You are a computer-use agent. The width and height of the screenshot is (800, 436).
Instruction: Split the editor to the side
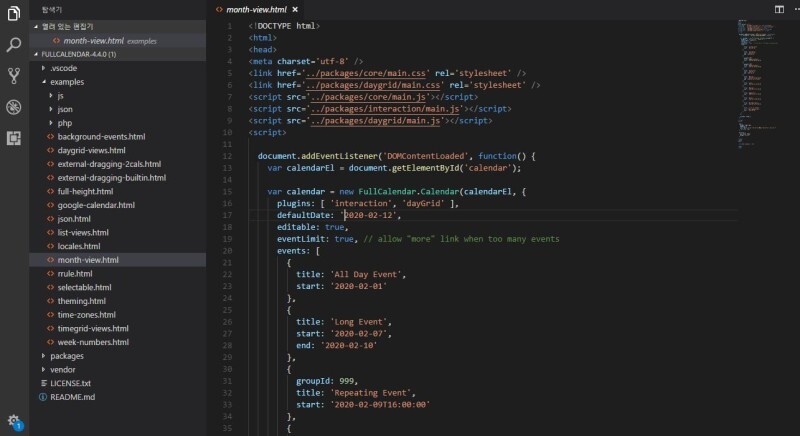(779, 9)
